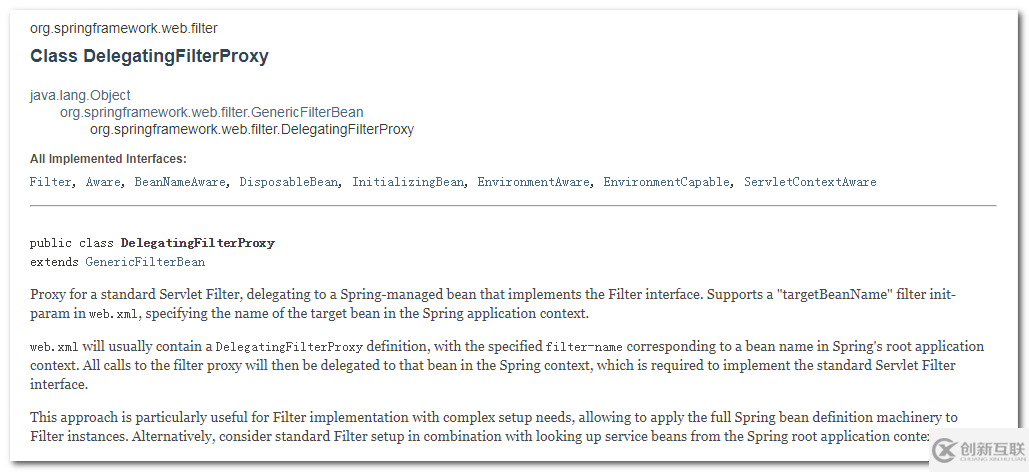The width and height of the screenshot is (1029, 472).
Task: Open the ServletContextAware interface link
Action: pyautogui.click(x=810, y=182)
